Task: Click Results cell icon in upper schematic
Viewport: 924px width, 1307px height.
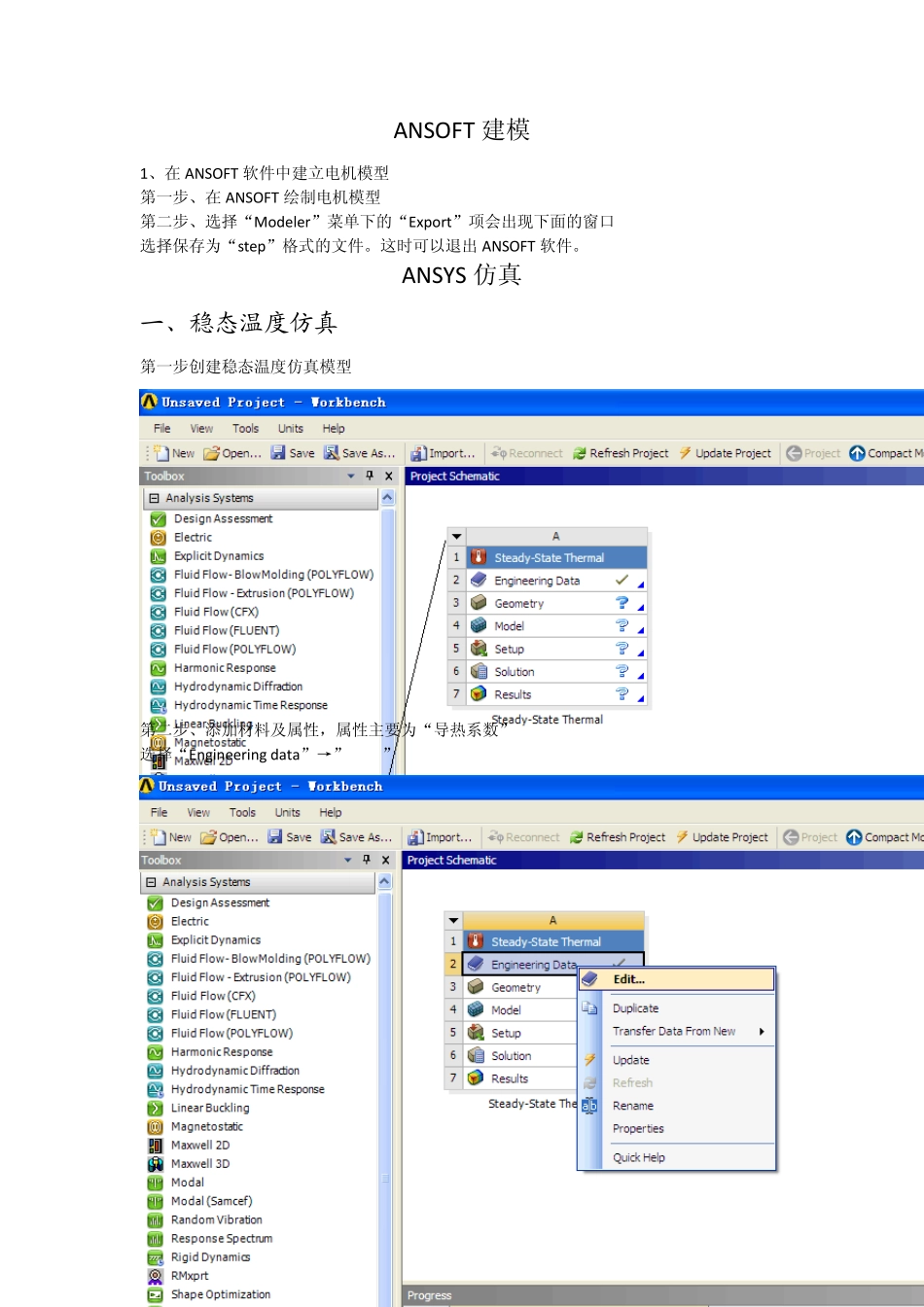Action: click(x=479, y=694)
